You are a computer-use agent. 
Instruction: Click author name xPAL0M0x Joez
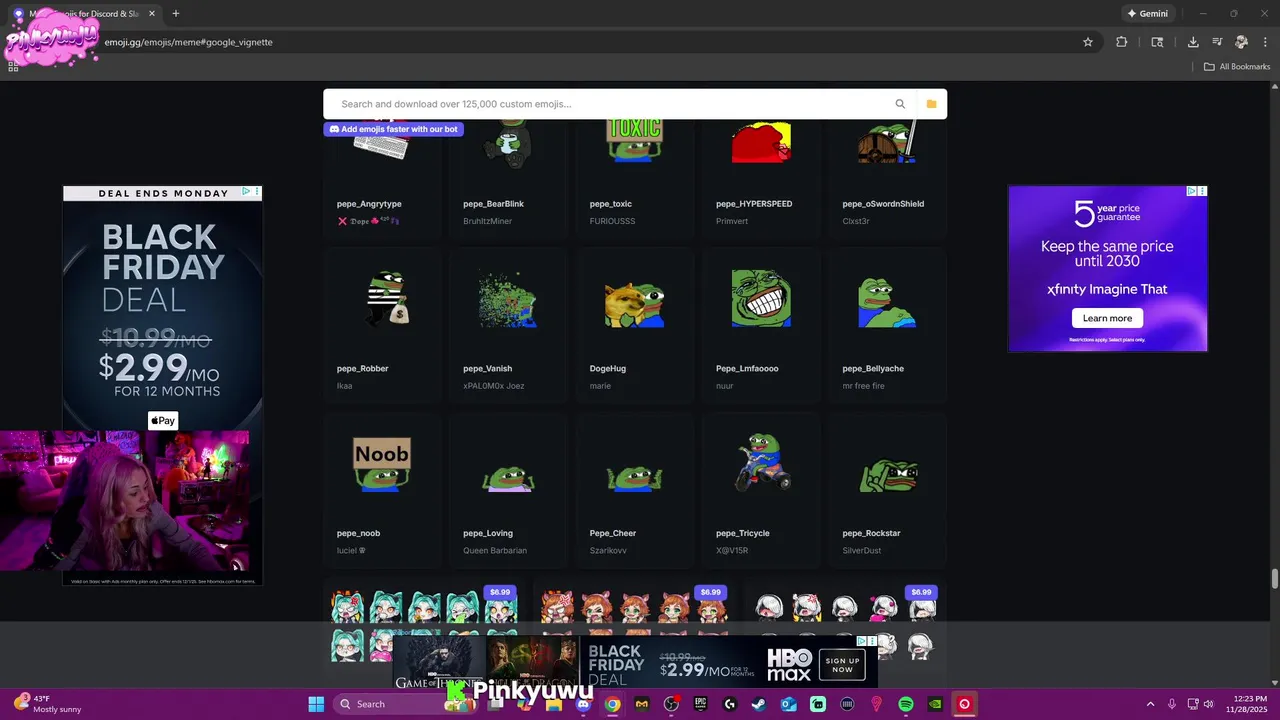pyautogui.click(x=493, y=386)
